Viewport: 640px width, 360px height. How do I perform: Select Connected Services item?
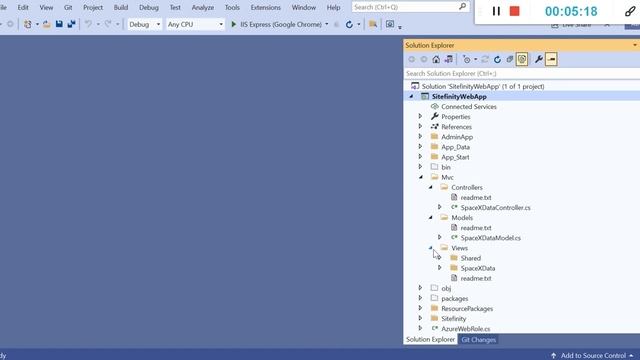tap(469, 107)
